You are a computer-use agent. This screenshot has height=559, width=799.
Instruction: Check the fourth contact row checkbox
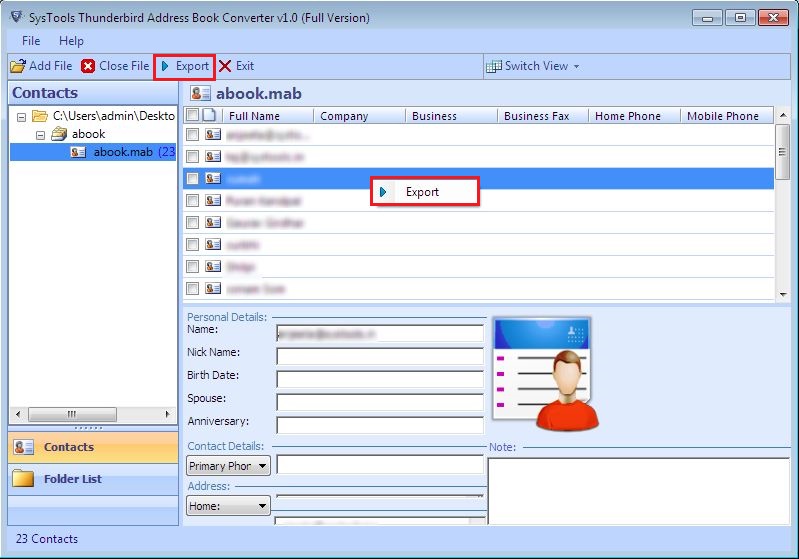[x=192, y=200]
